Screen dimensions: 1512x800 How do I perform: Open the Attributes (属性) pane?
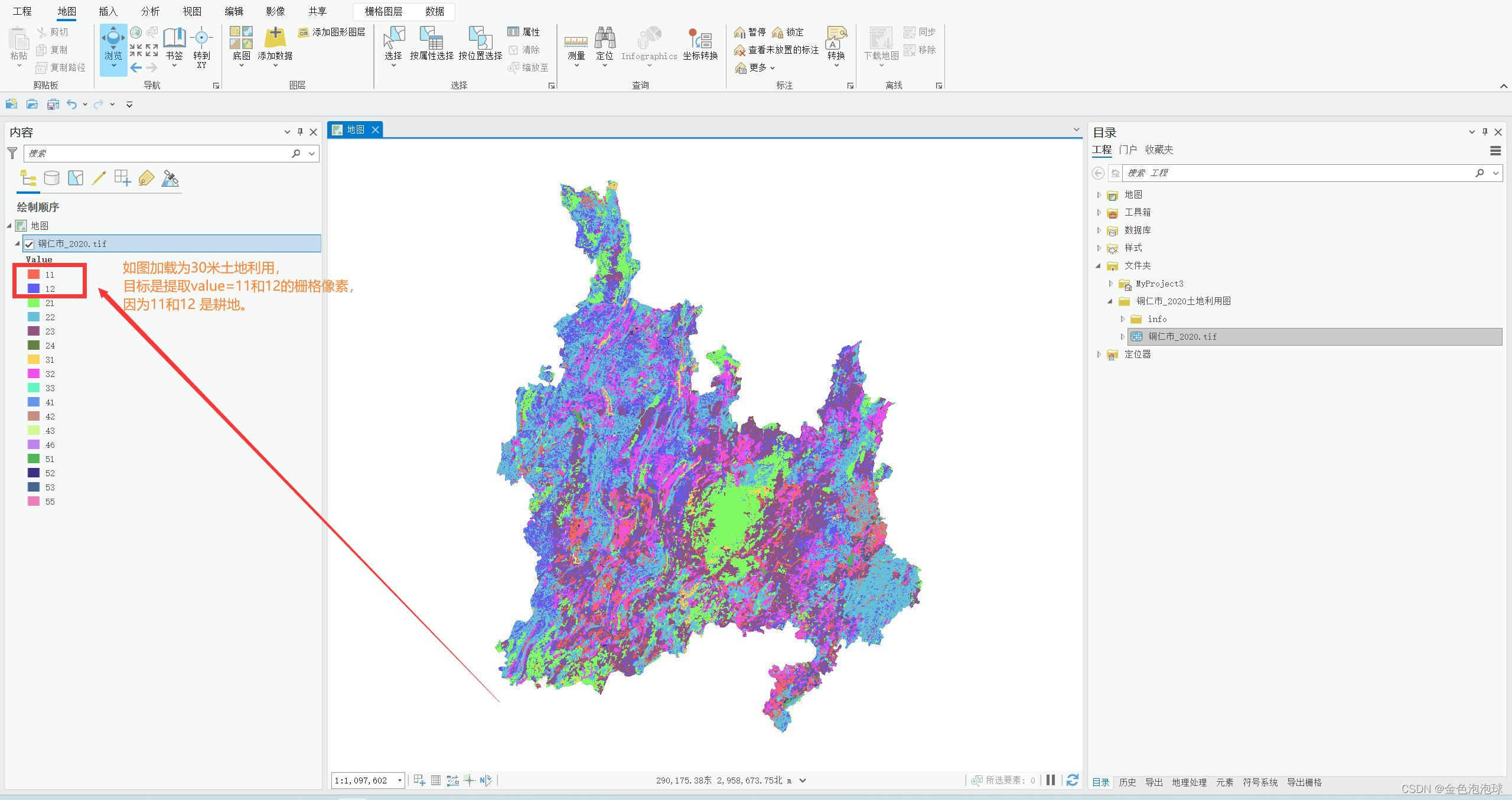tap(524, 32)
